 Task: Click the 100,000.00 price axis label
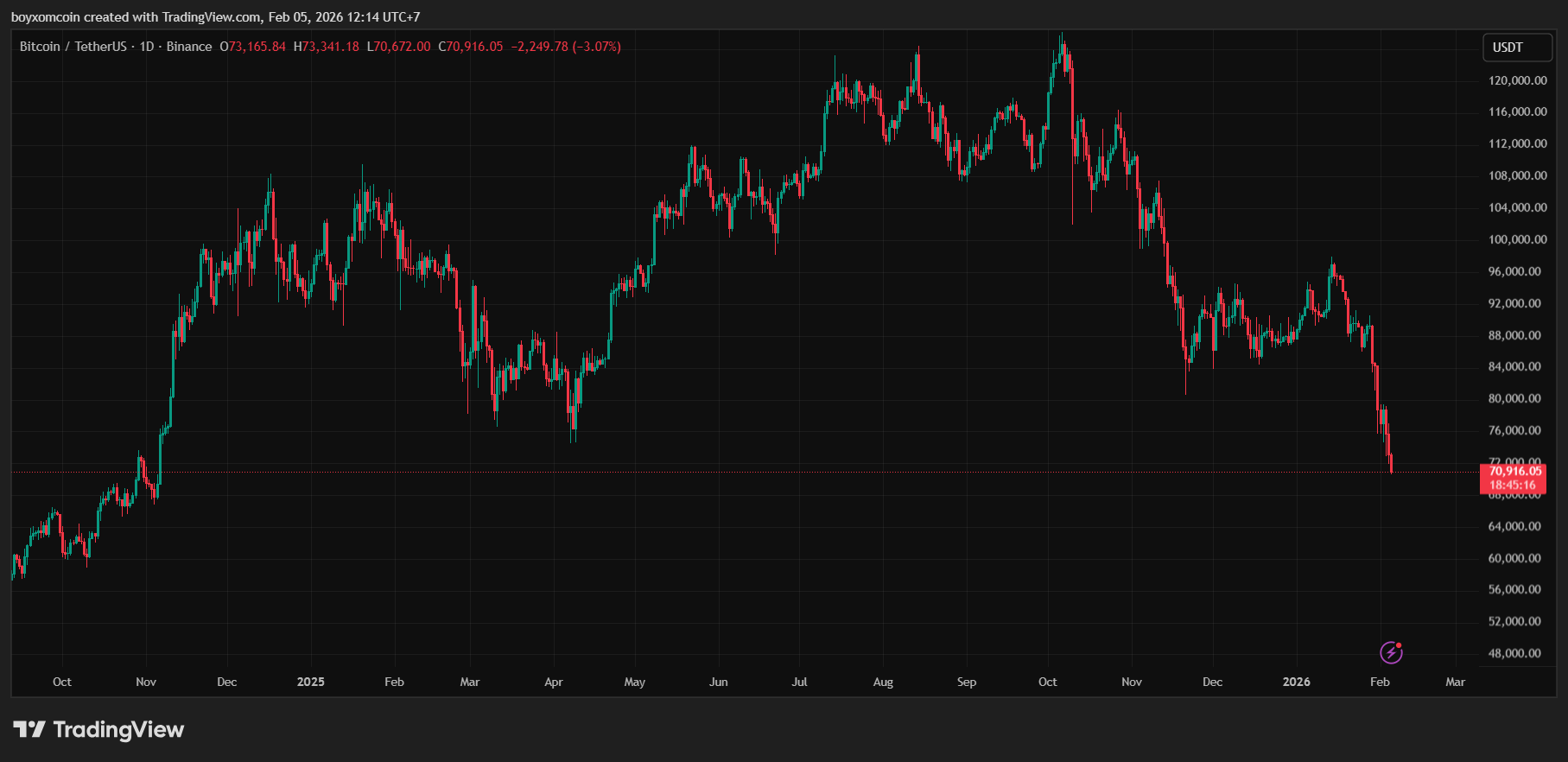point(1514,239)
